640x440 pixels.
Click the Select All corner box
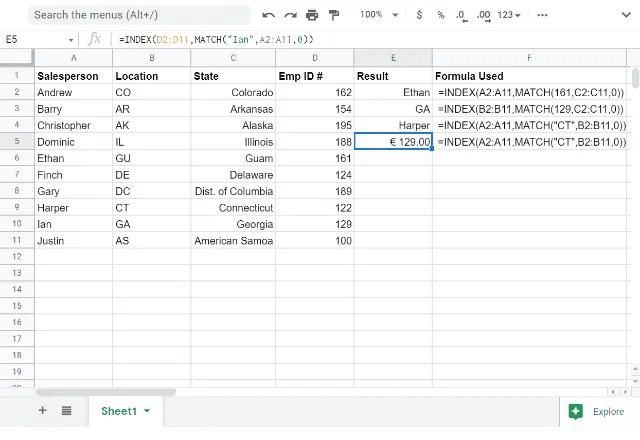pos(17,57)
